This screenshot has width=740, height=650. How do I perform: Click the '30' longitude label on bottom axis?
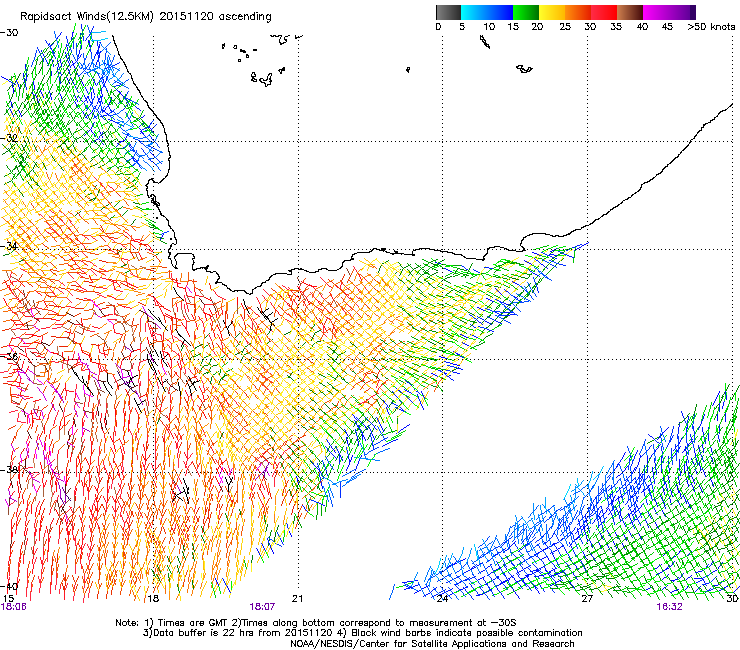tap(732, 599)
